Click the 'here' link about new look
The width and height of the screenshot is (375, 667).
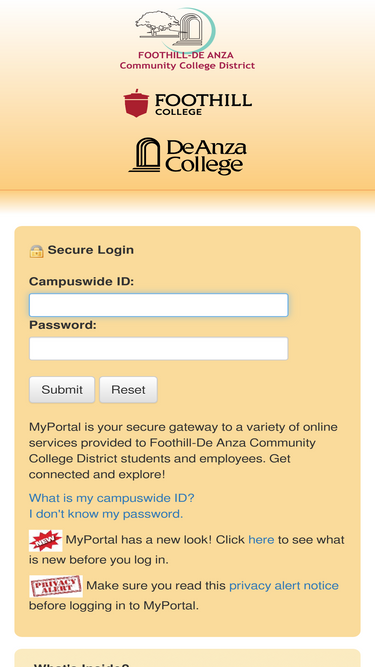point(261,540)
